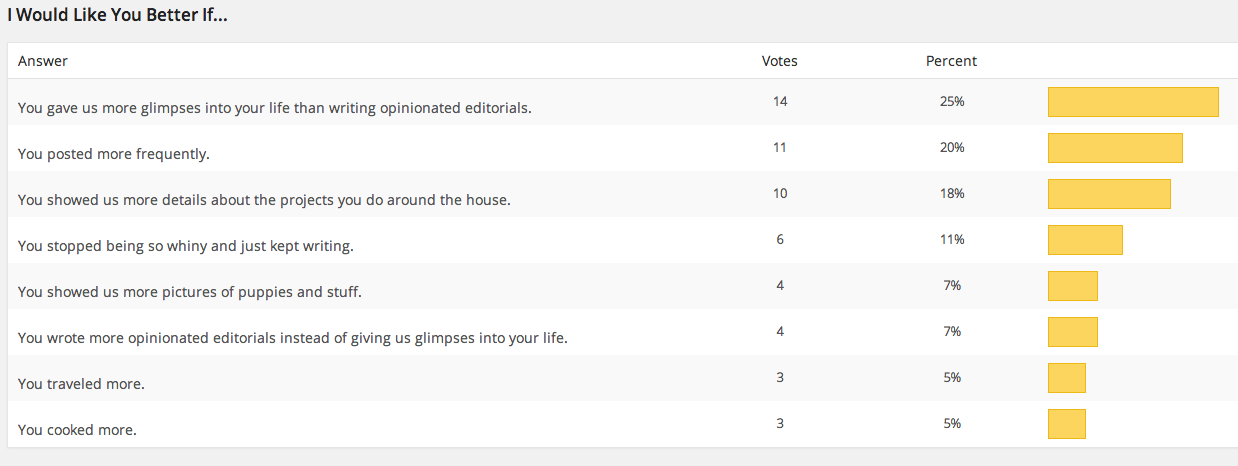Click the Votes column header
This screenshot has width=1238, height=466.
(780, 61)
